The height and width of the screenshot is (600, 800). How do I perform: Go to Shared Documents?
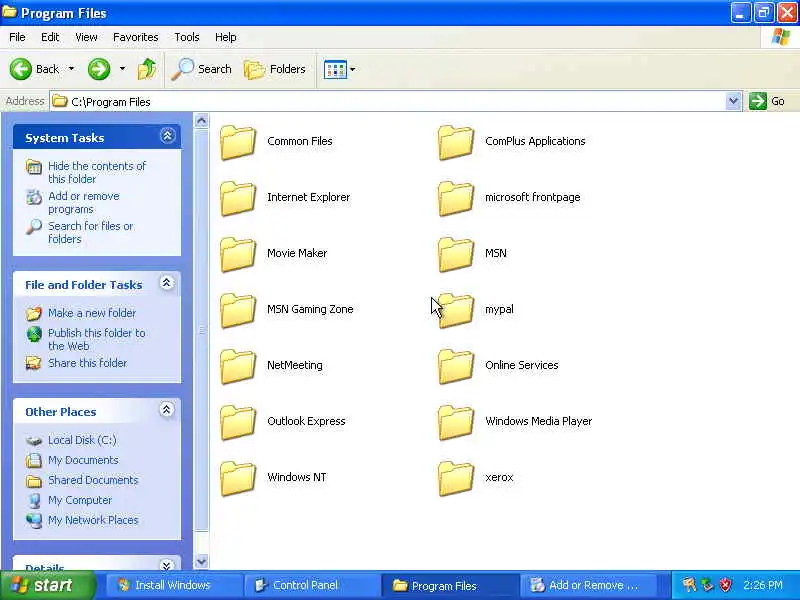tap(93, 480)
